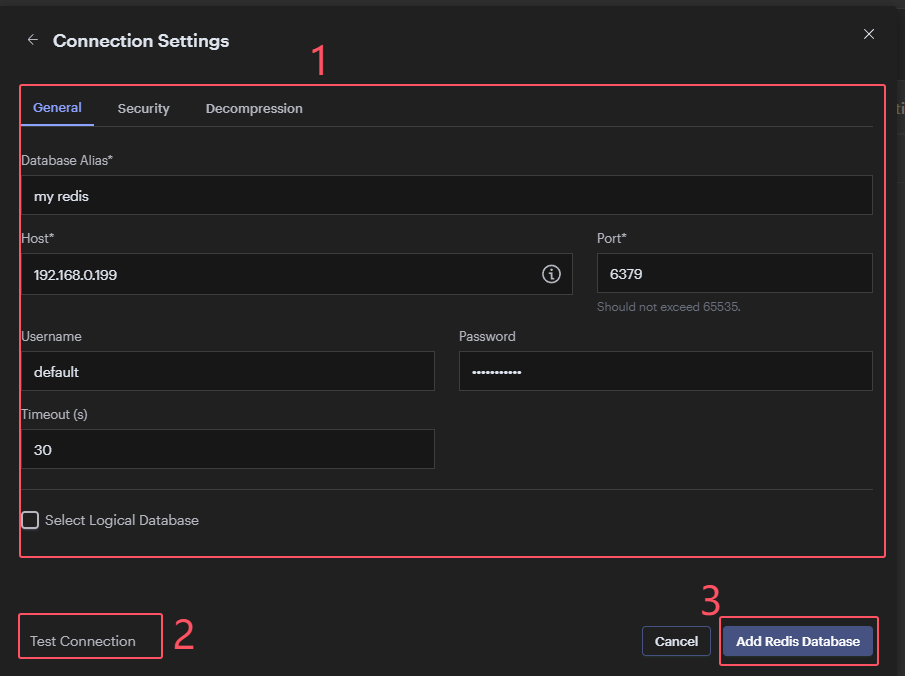Click the 'Select Logical Database' label text
905x676 pixels.
pos(122,520)
